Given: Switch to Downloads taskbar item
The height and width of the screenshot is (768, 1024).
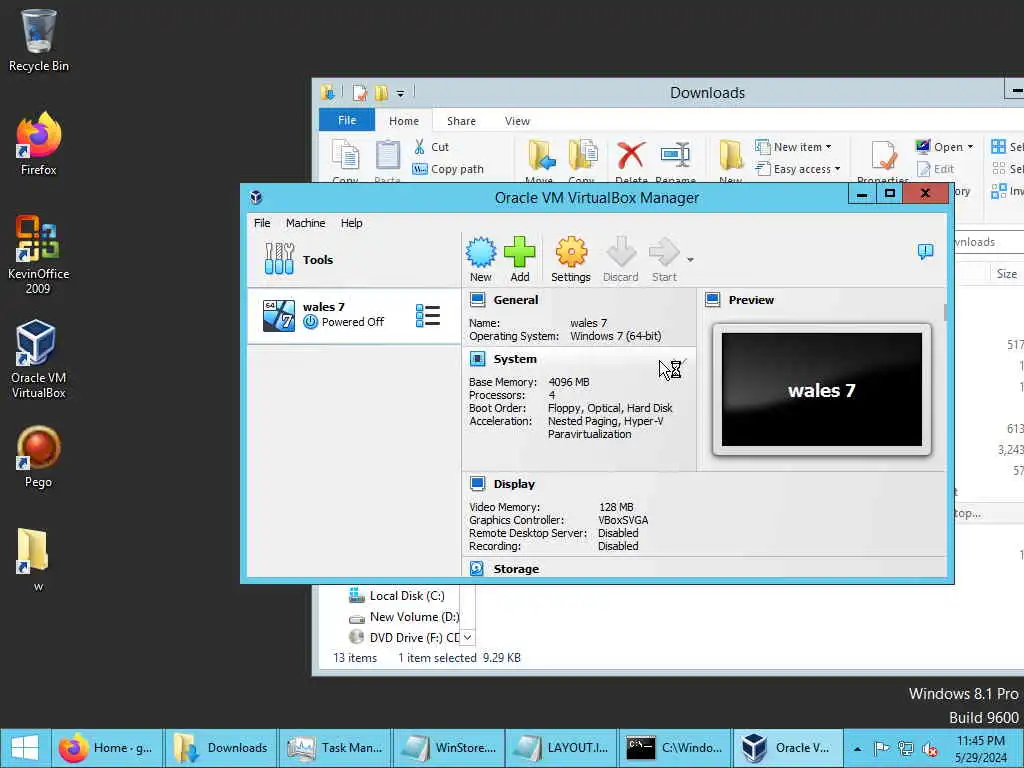Looking at the screenshot, I should (221, 748).
